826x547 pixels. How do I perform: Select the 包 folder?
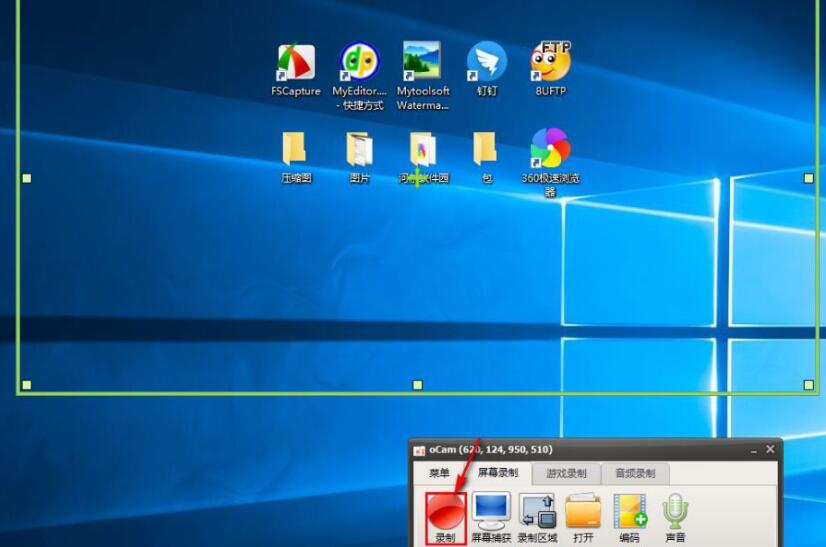pyautogui.click(x=486, y=157)
